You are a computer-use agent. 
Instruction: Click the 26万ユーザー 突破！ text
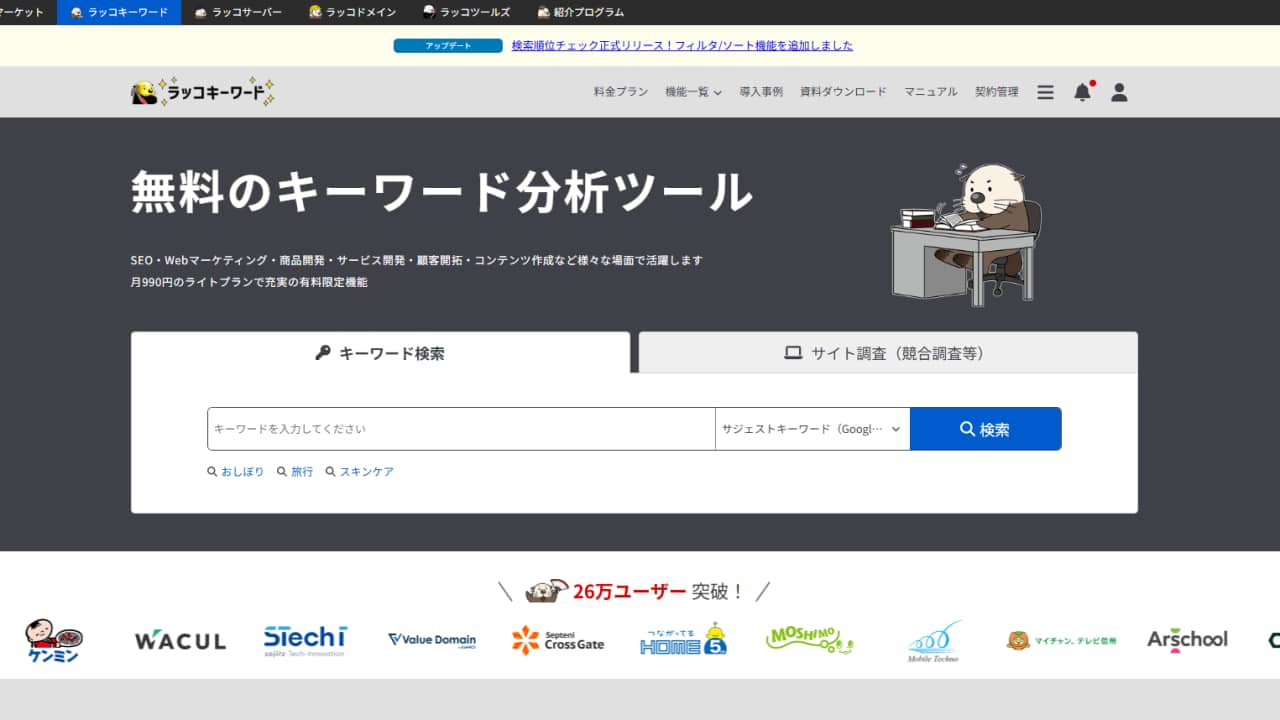(658, 591)
